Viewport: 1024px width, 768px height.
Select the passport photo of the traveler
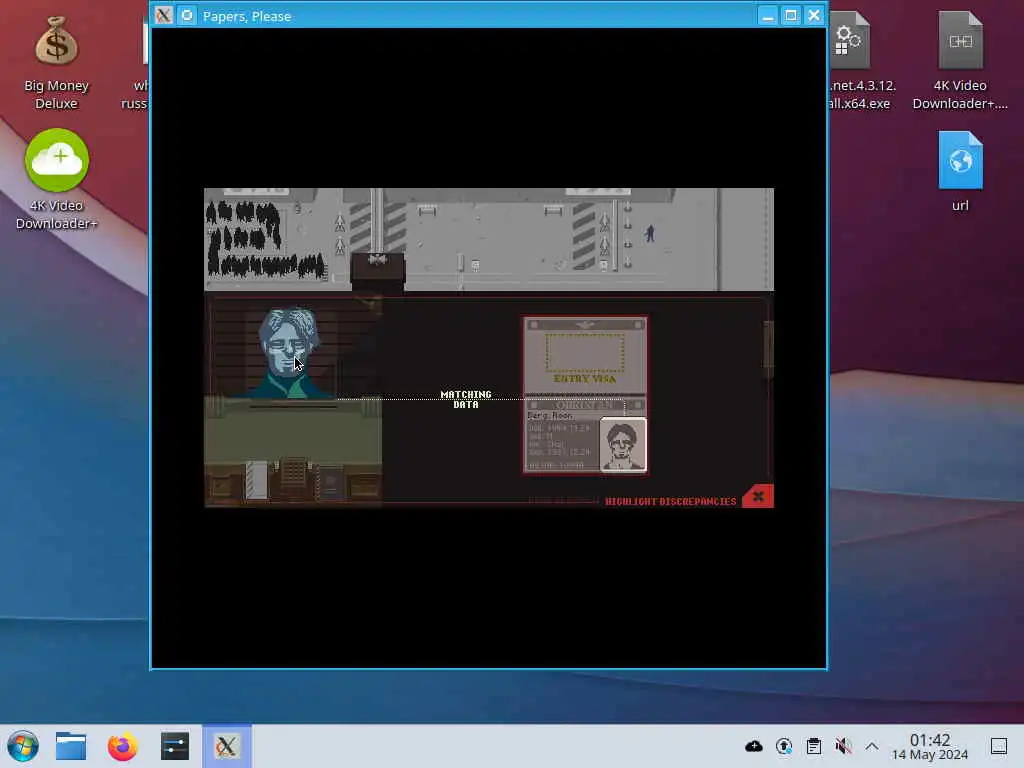click(x=623, y=445)
